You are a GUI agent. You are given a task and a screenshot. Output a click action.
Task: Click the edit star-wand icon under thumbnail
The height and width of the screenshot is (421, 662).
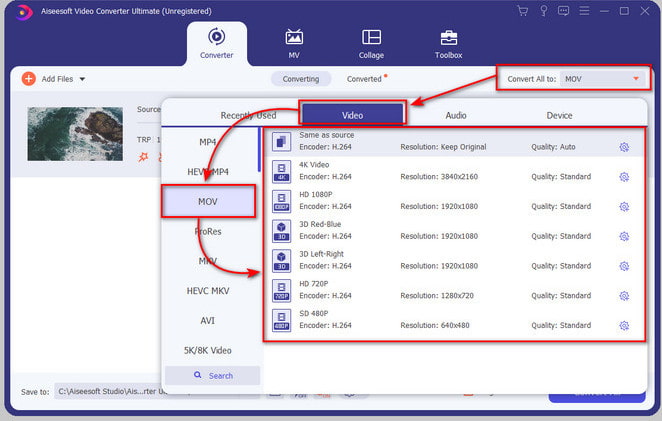[x=144, y=157]
